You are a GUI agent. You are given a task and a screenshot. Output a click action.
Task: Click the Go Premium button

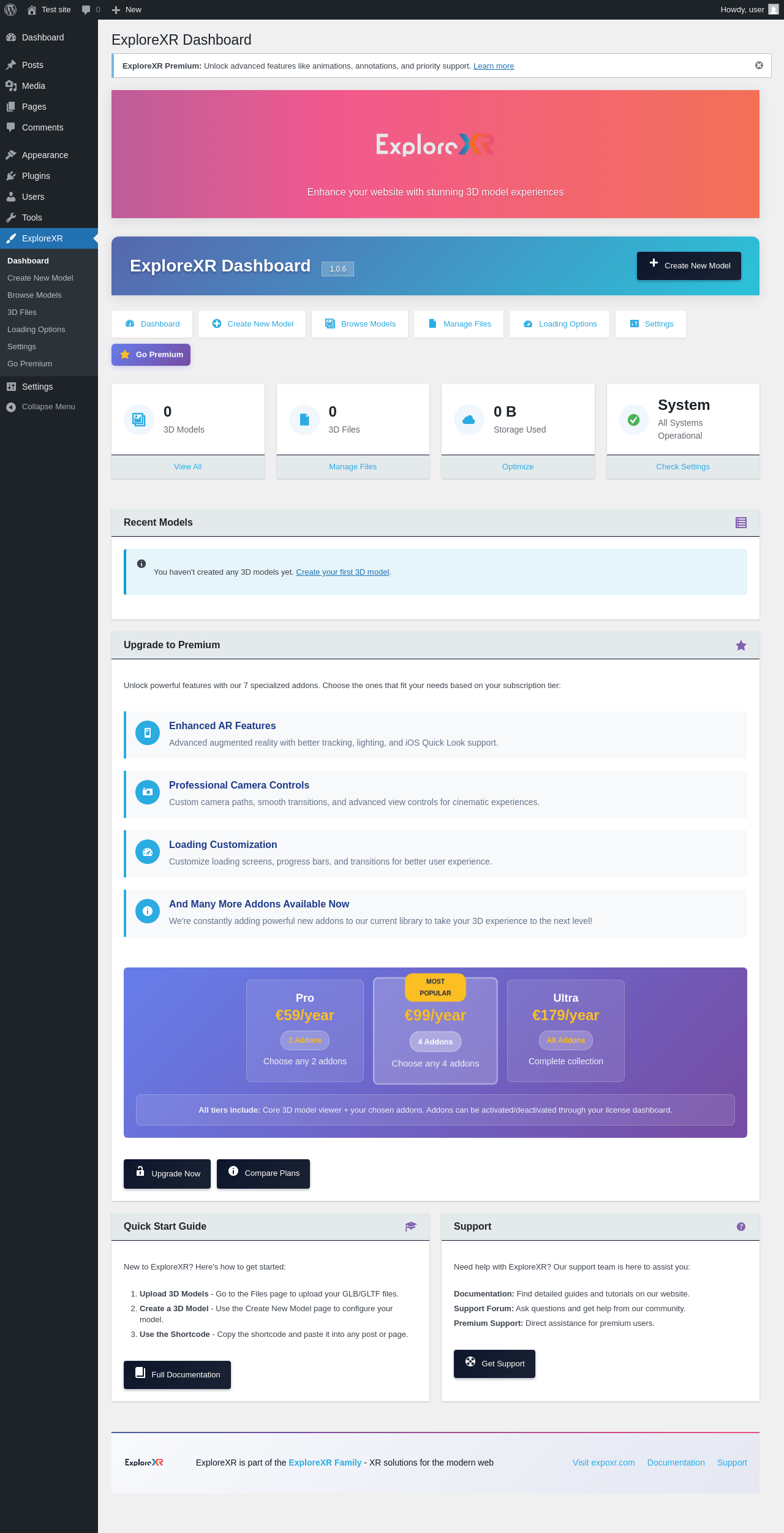[x=151, y=355]
